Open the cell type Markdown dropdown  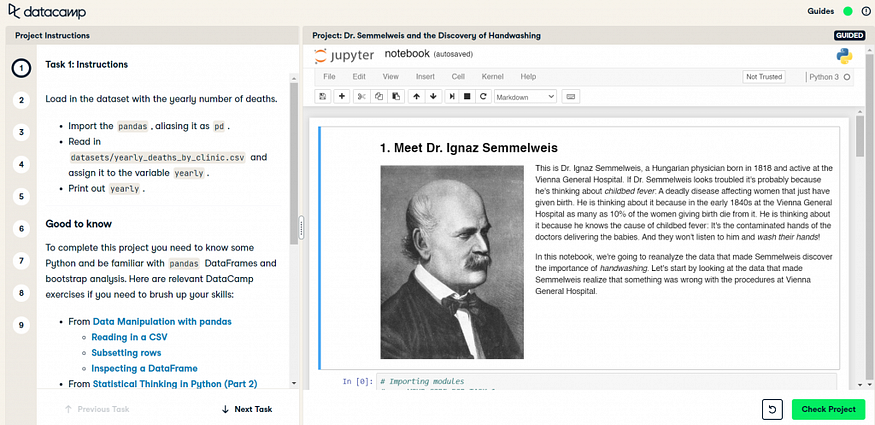tap(526, 96)
